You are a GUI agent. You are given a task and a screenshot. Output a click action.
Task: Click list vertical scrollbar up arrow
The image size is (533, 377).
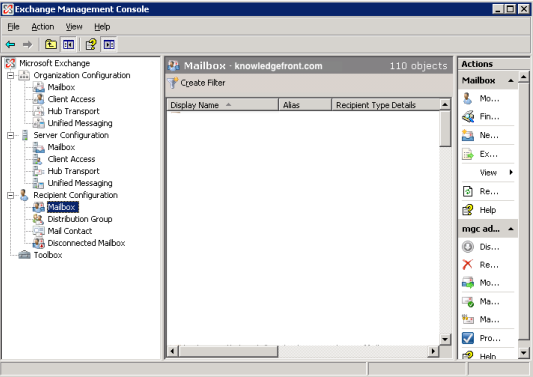445,104
